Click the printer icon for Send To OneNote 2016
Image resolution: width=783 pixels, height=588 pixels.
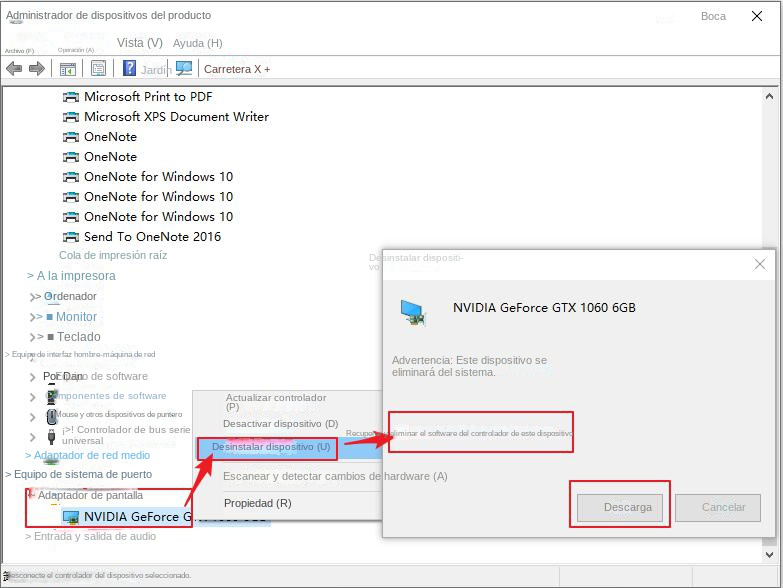71,237
